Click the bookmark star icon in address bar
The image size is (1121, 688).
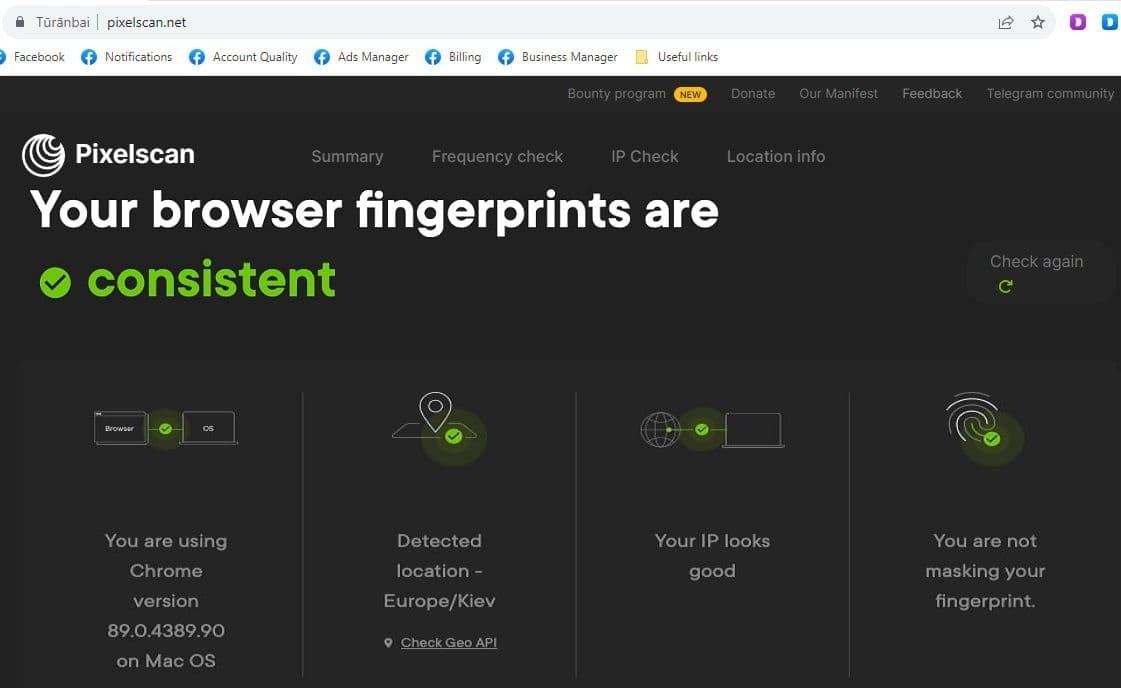(x=1038, y=22)
